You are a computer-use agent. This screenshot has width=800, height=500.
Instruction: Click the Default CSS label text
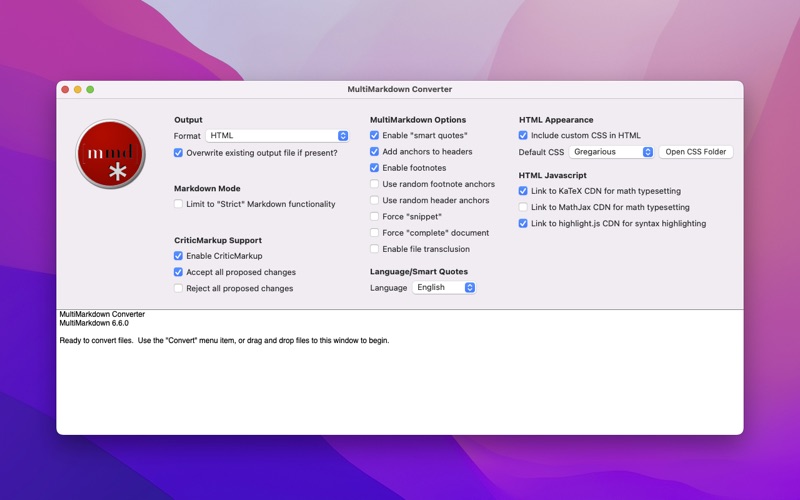[541, 153]
